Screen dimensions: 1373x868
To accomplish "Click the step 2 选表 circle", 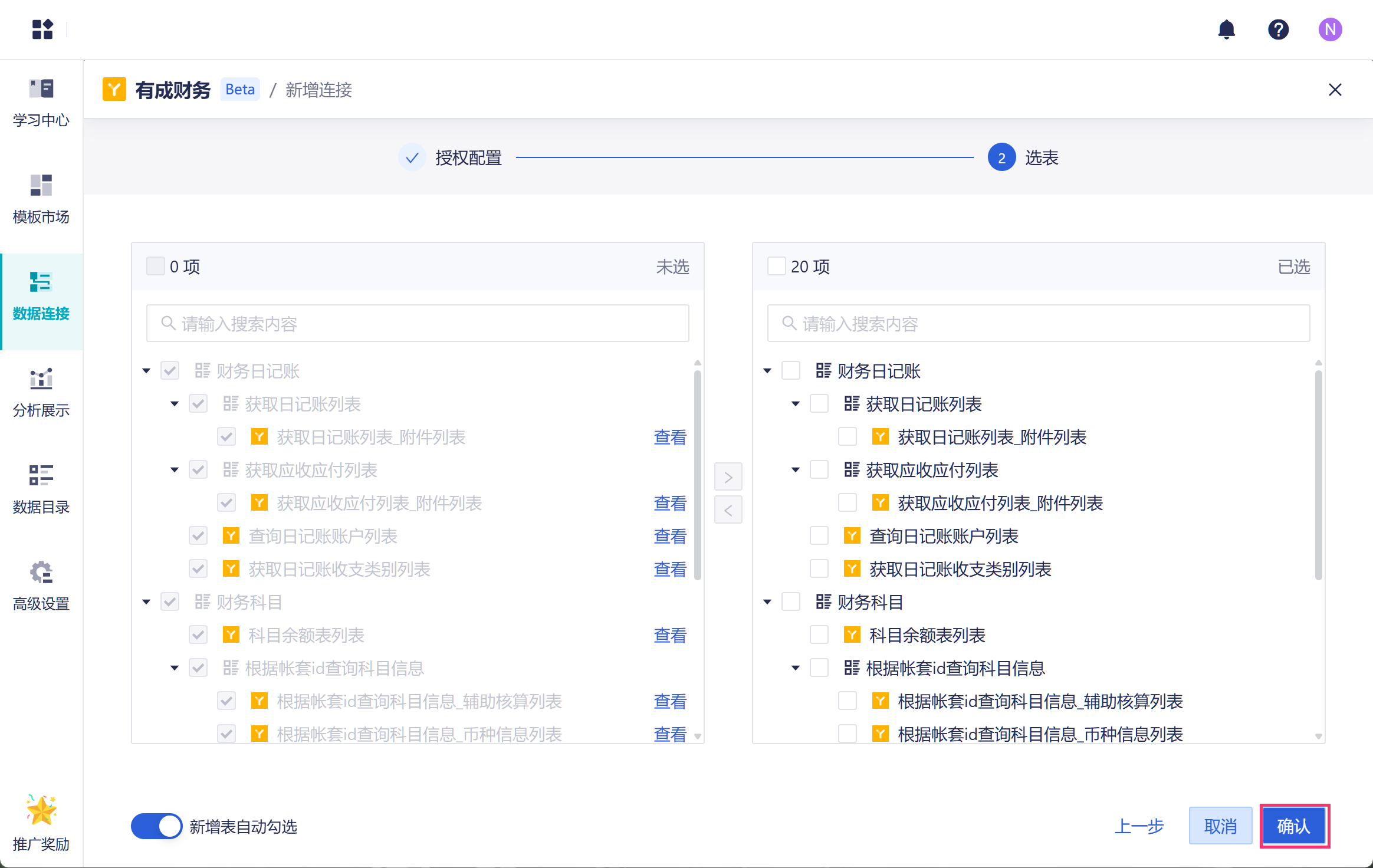I will pos(1002,157).
